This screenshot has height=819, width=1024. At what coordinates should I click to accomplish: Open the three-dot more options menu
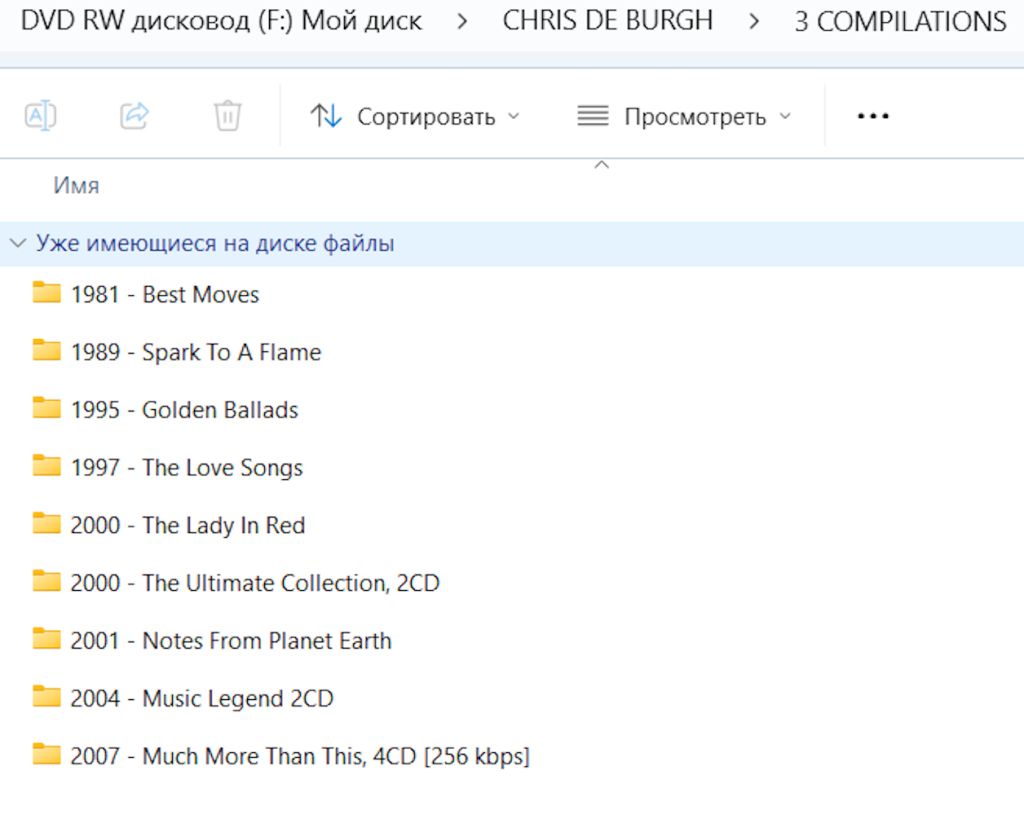[x=873, y=116]
